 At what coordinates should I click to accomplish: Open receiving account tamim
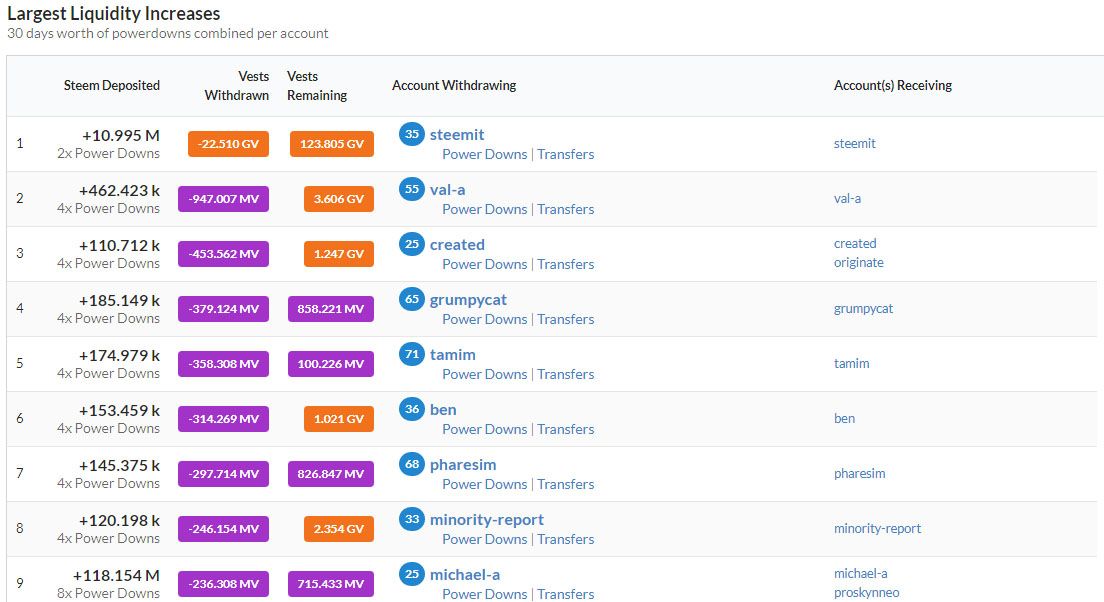[851, 363]
